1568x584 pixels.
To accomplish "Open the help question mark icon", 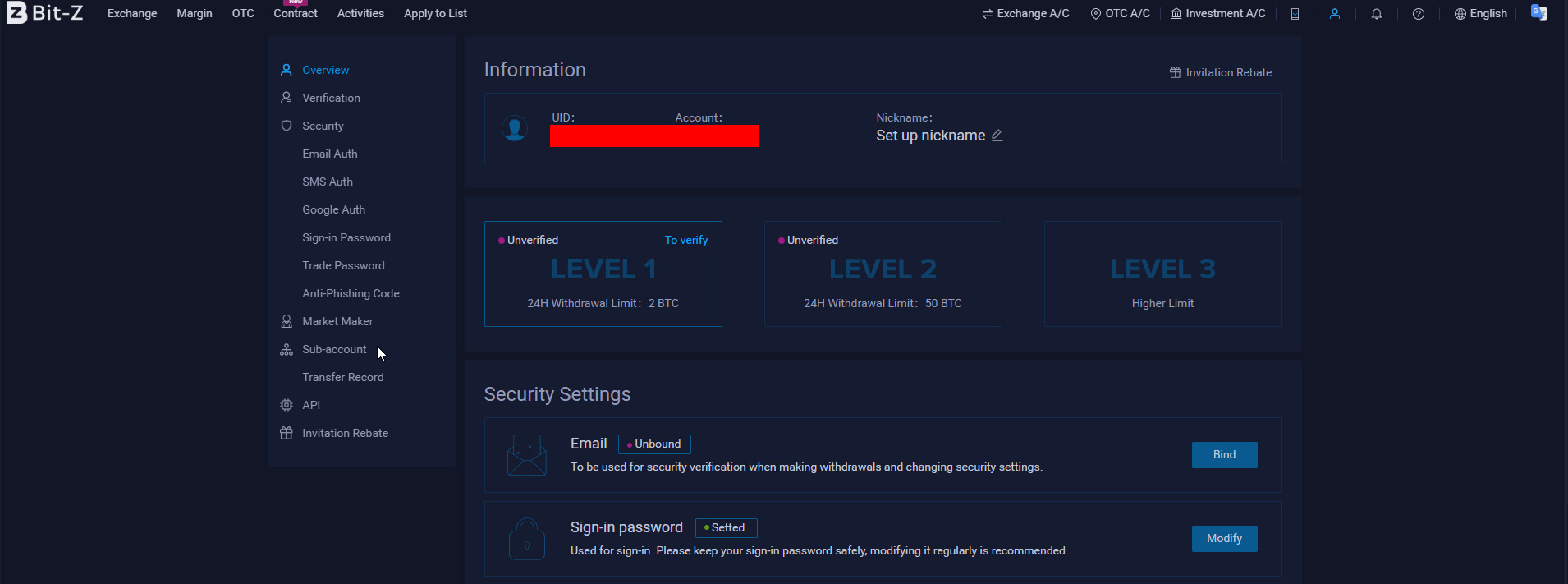I will coord(1419,14).
